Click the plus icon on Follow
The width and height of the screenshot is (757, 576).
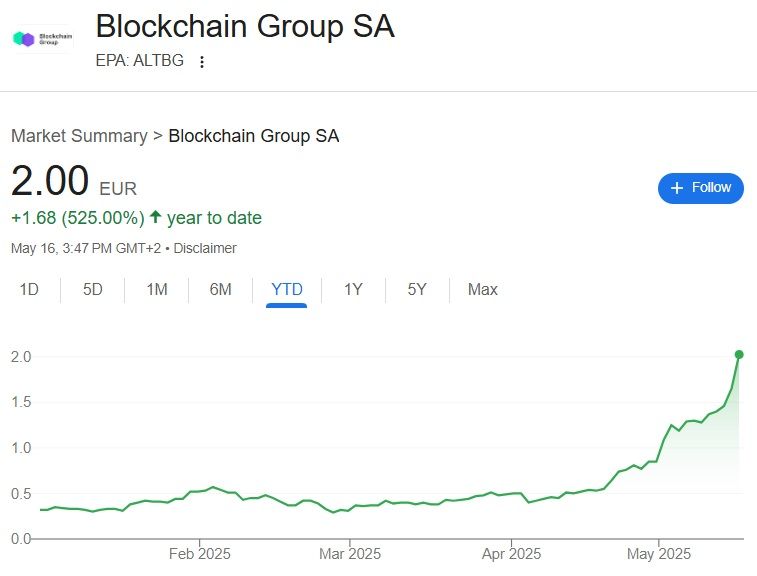pos(677,188)
